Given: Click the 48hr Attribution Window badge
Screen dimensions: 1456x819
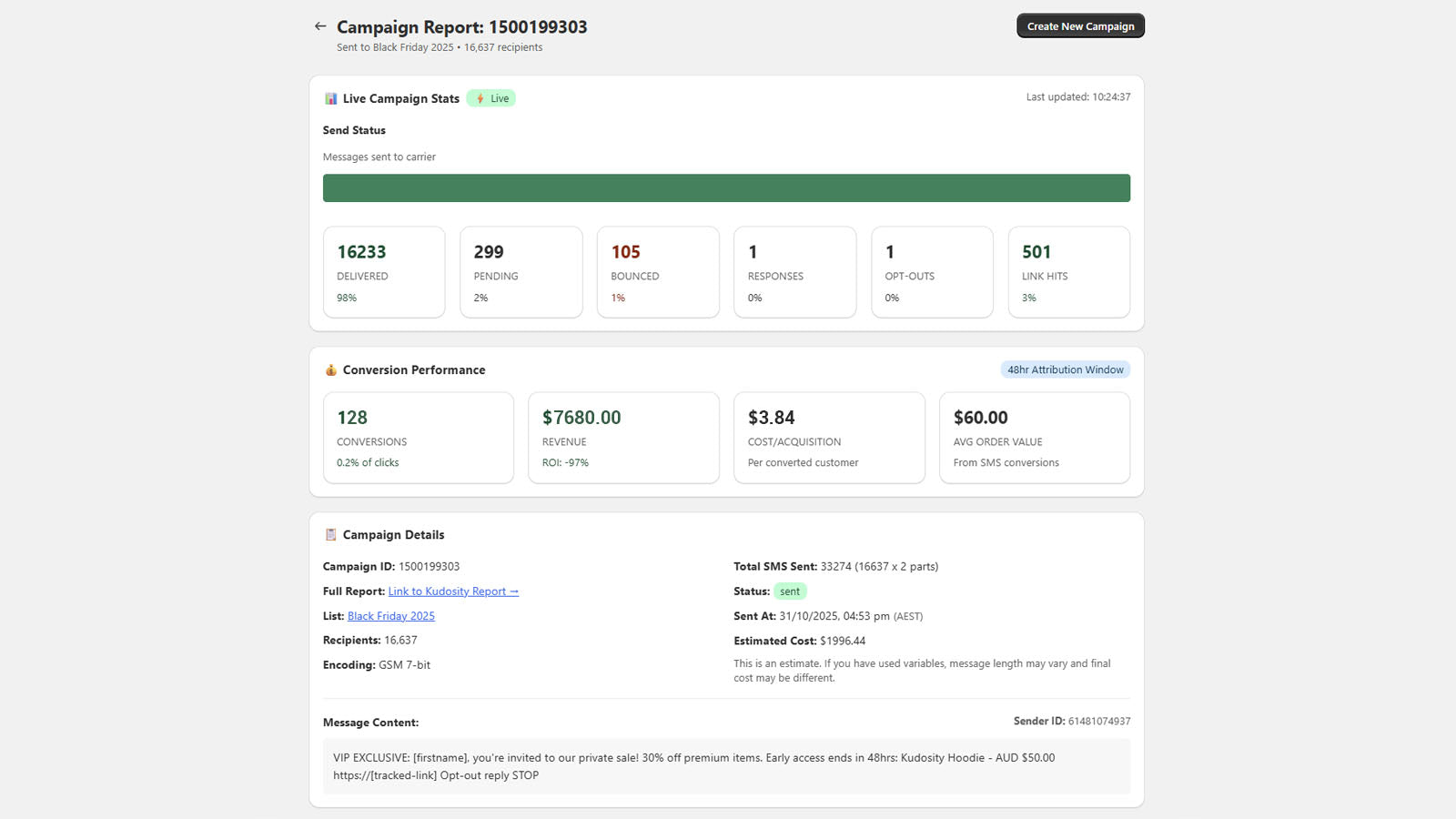Looking at the screenshot, I should (1065, 369).
